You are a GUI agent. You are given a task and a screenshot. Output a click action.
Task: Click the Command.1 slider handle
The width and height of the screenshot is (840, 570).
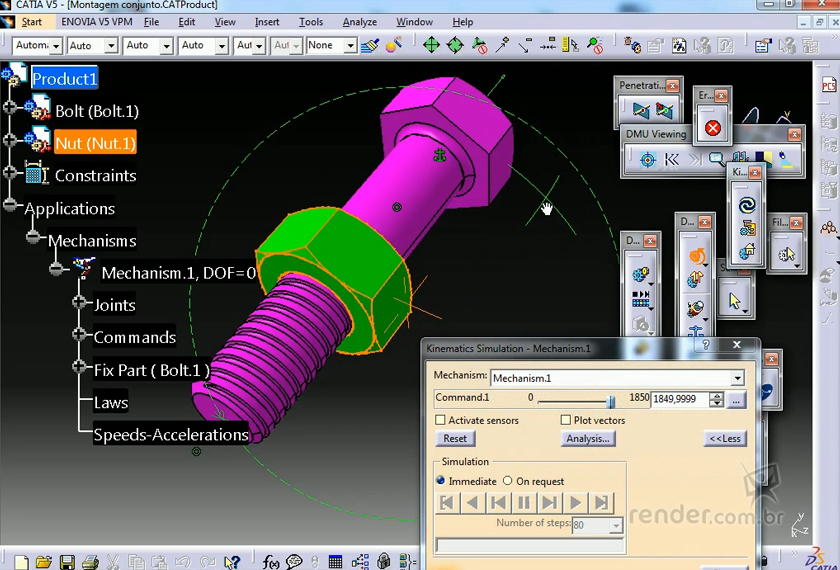tap(611, 399)
